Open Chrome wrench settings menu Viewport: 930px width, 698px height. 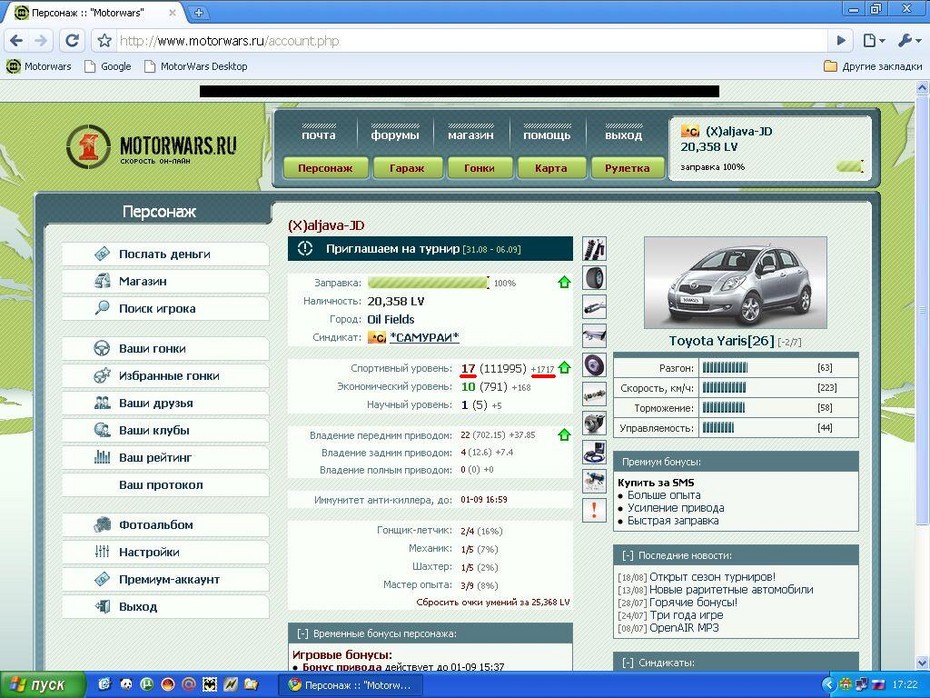(x=908, y=40)
